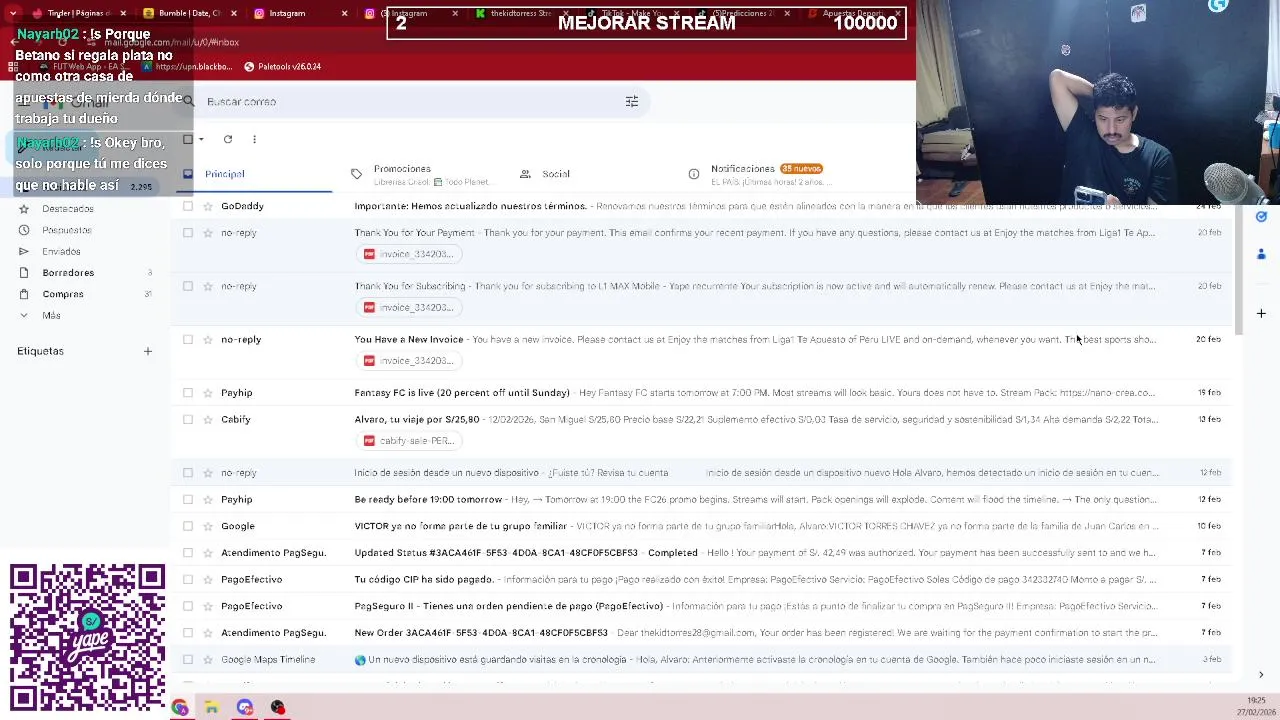Screen dimensions: 1280x720
Task: Select the GoDaddy email checkbox
Action: click(x=188, y=206)
